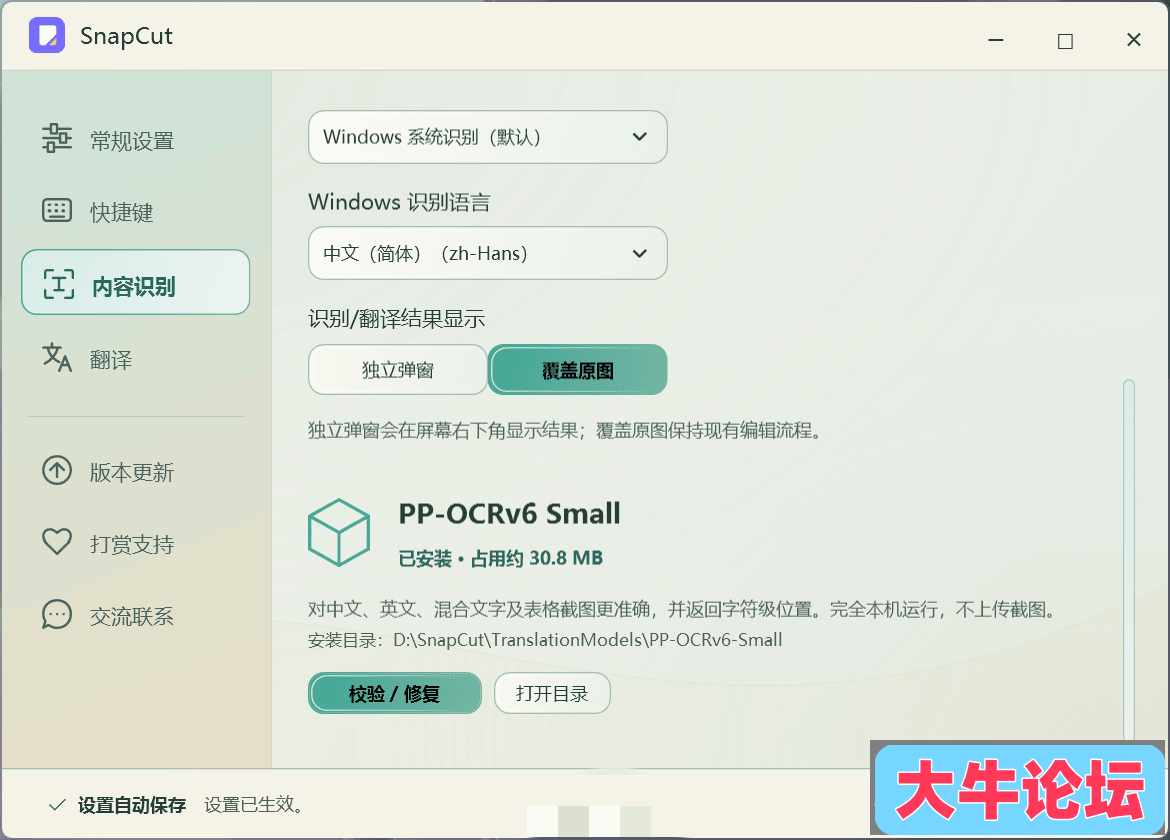Minimize the SnapCut window

pyautogui.click(x=996, y=40)
